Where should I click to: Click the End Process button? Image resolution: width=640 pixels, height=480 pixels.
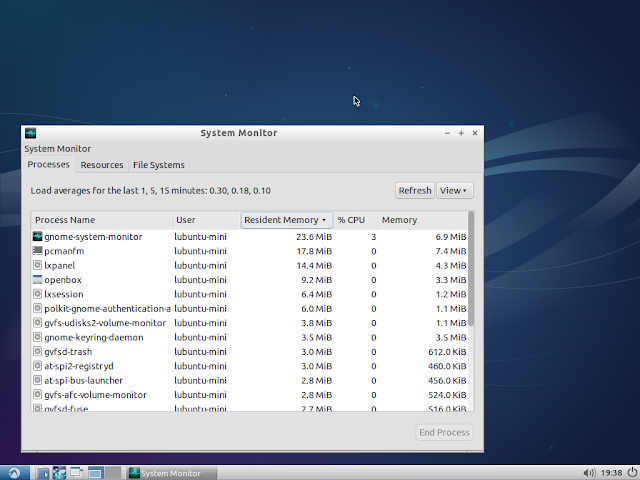click(444, 432)
